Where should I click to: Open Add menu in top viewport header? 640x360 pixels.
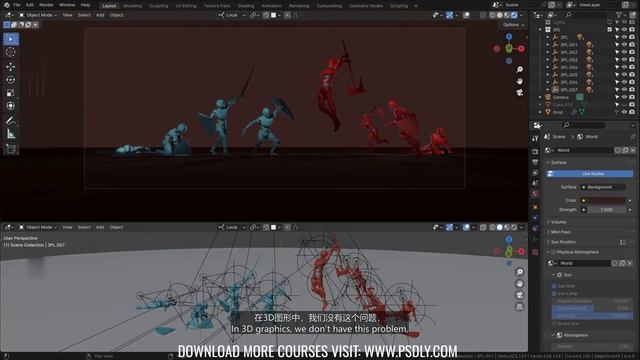(100, 15)
